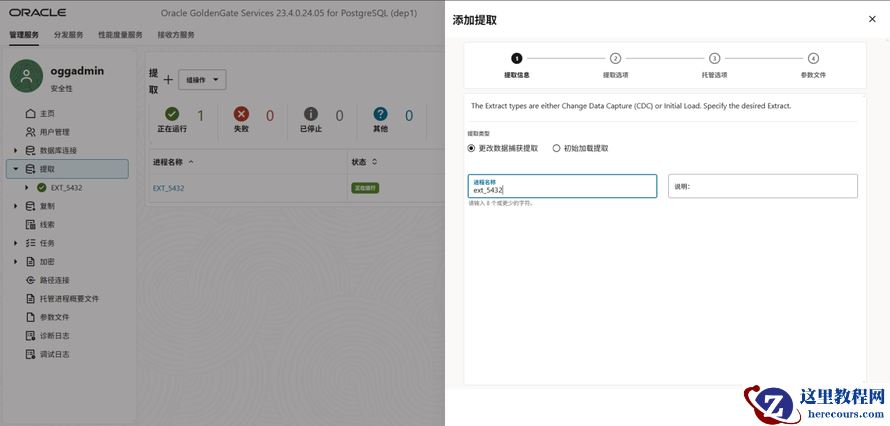
Task: Click the oggadmin username text
Action: tap(77, 71)
